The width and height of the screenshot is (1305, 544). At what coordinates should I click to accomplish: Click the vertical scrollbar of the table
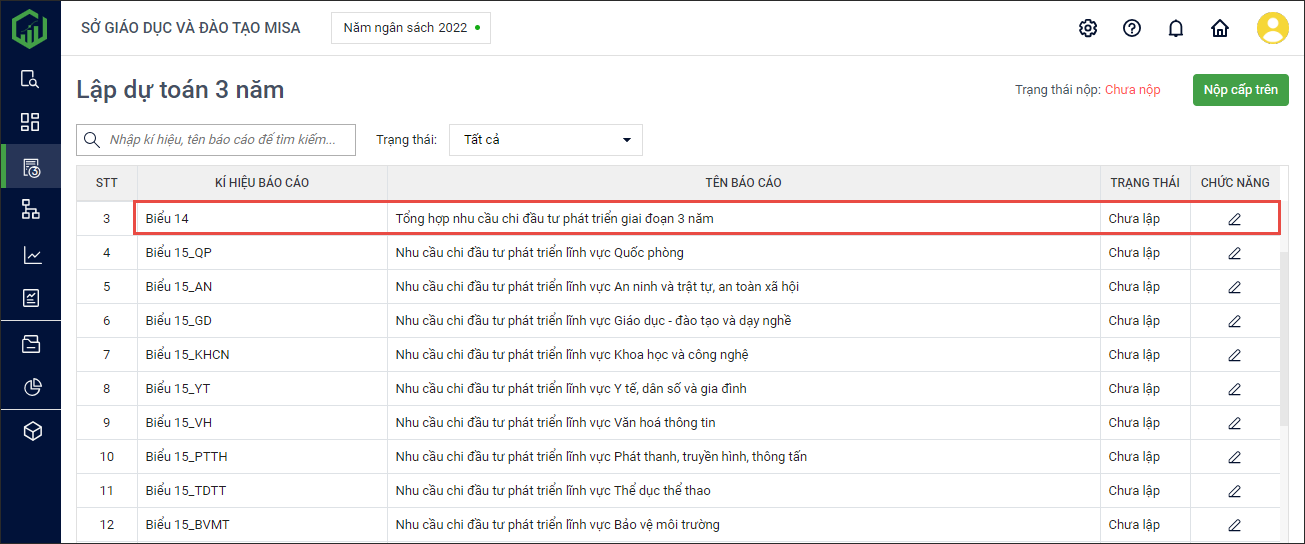pyautogui.click(x=1284, y=330)
